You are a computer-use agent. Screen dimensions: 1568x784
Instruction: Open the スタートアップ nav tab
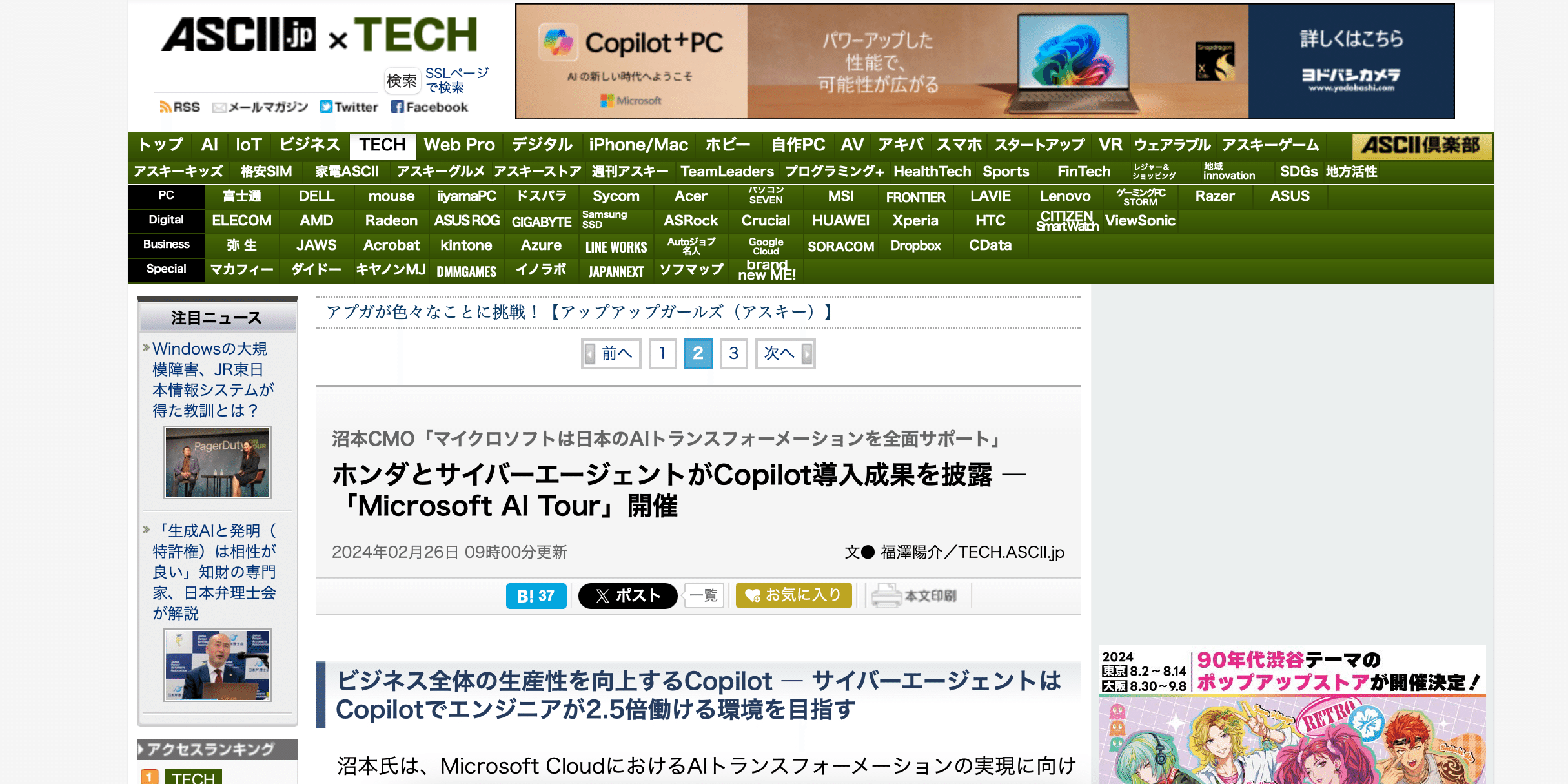pyautogui.click(x=1039, y=145)
